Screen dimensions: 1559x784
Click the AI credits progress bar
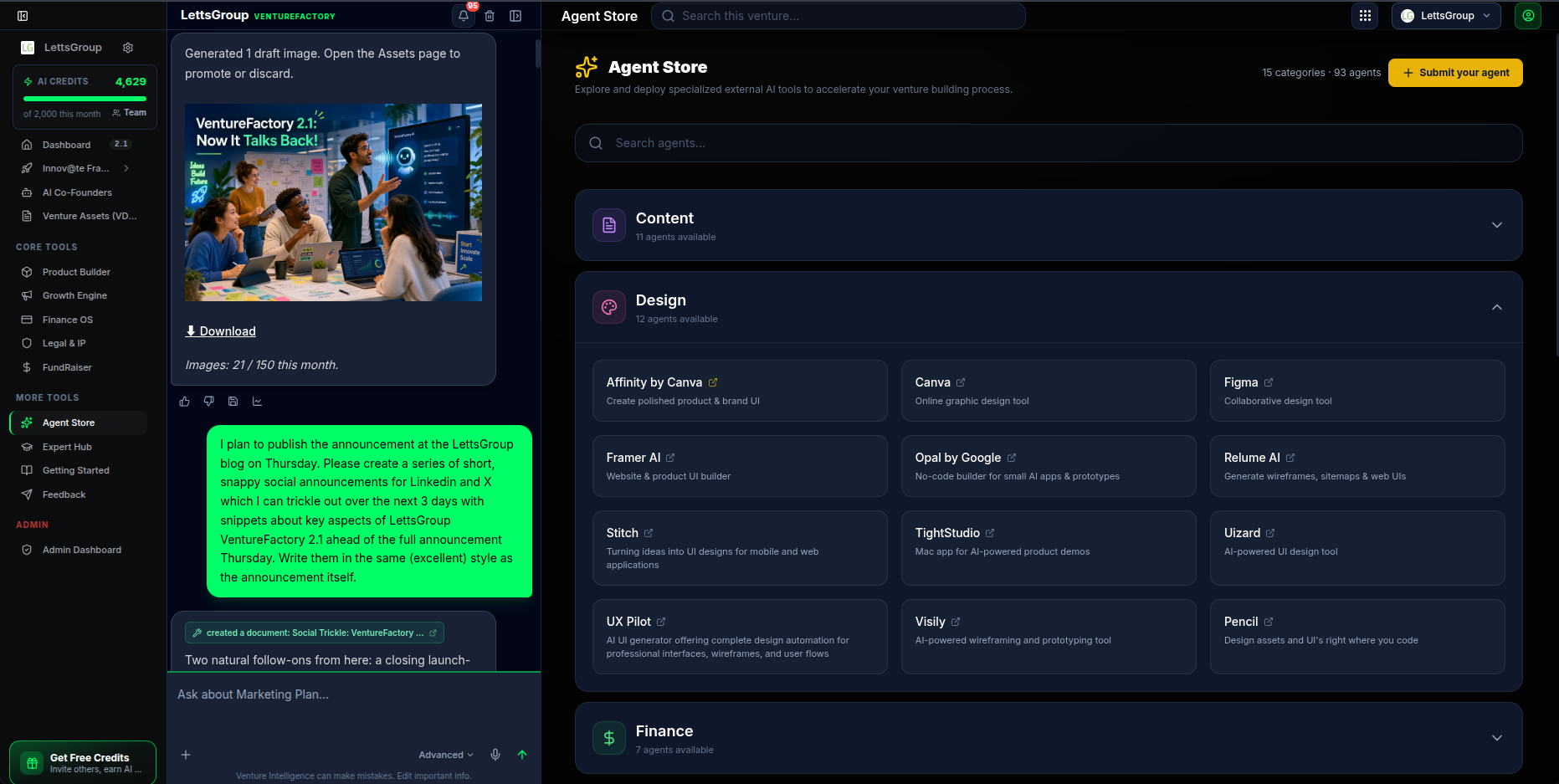tap(85, 99)
